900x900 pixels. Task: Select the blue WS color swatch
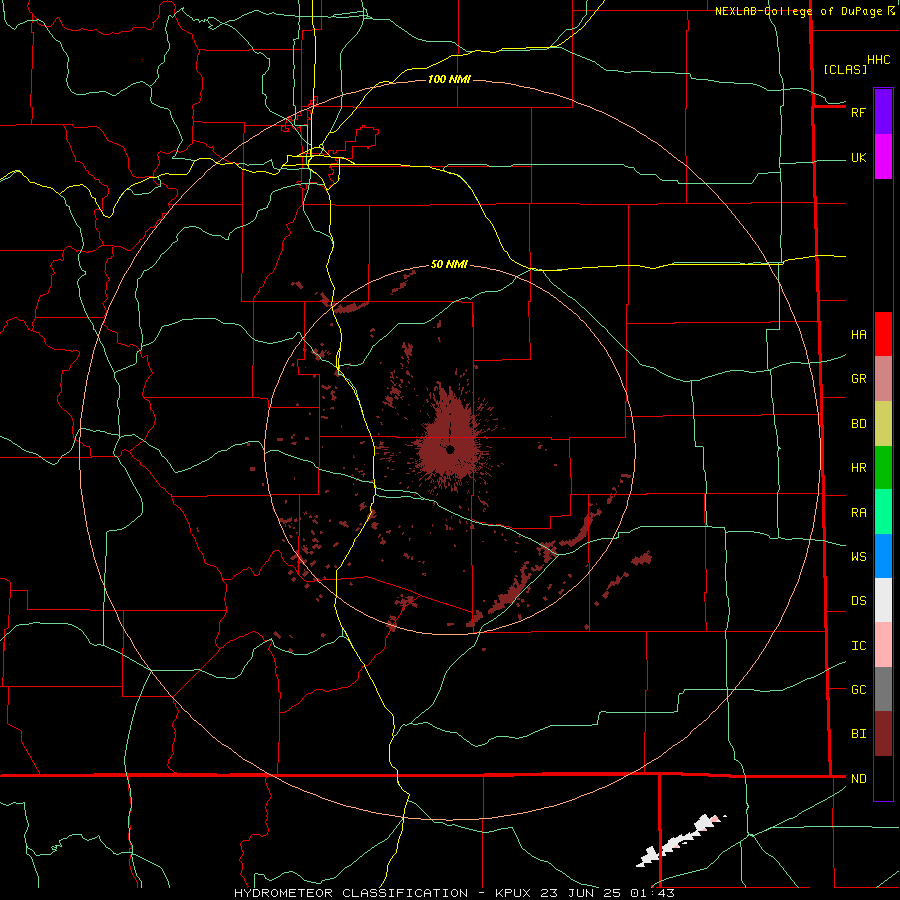pyautogui.click(x=883, y=556)
